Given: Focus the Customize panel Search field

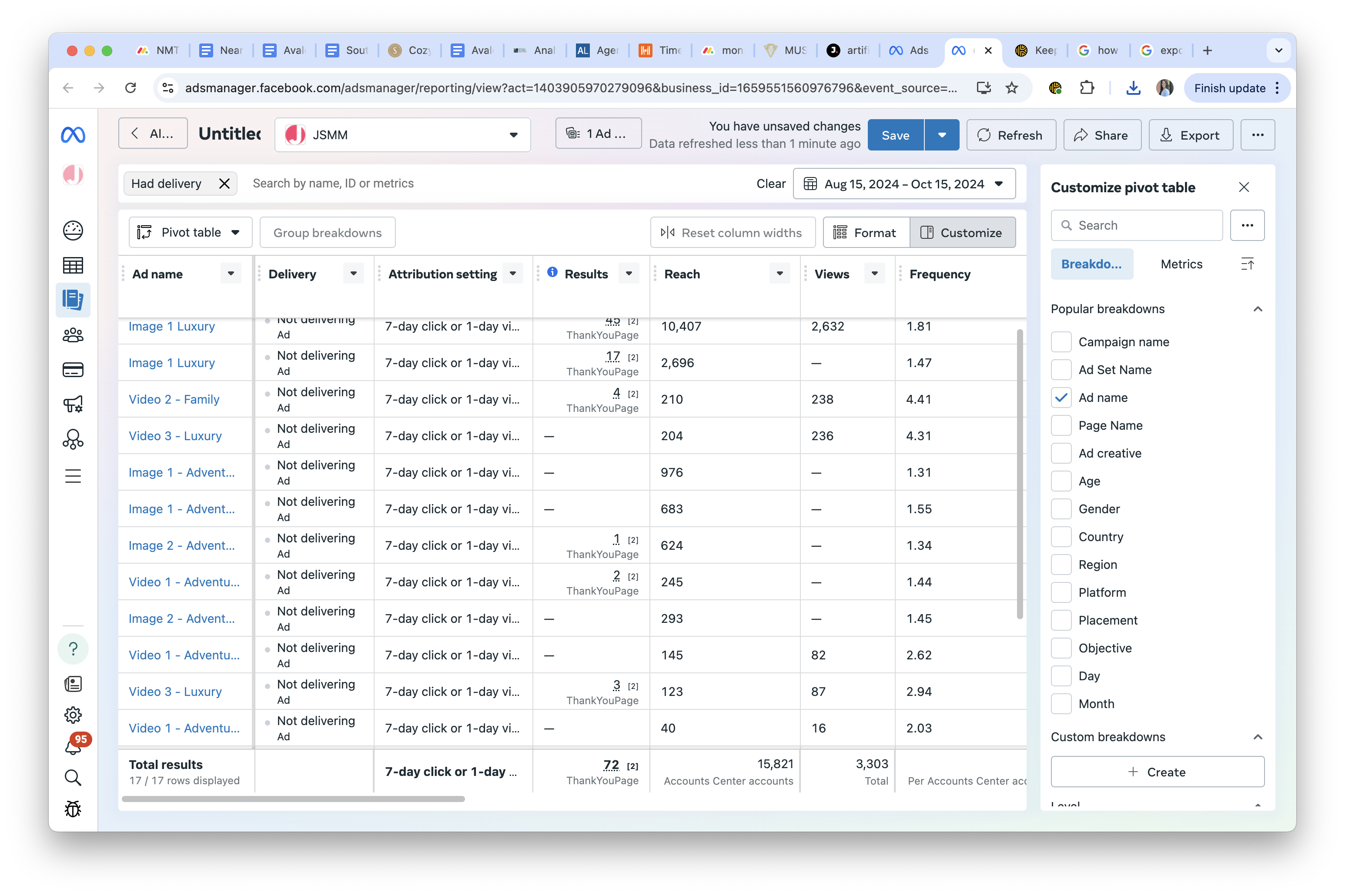Looking at the screenshot, I should point(1137,225).
